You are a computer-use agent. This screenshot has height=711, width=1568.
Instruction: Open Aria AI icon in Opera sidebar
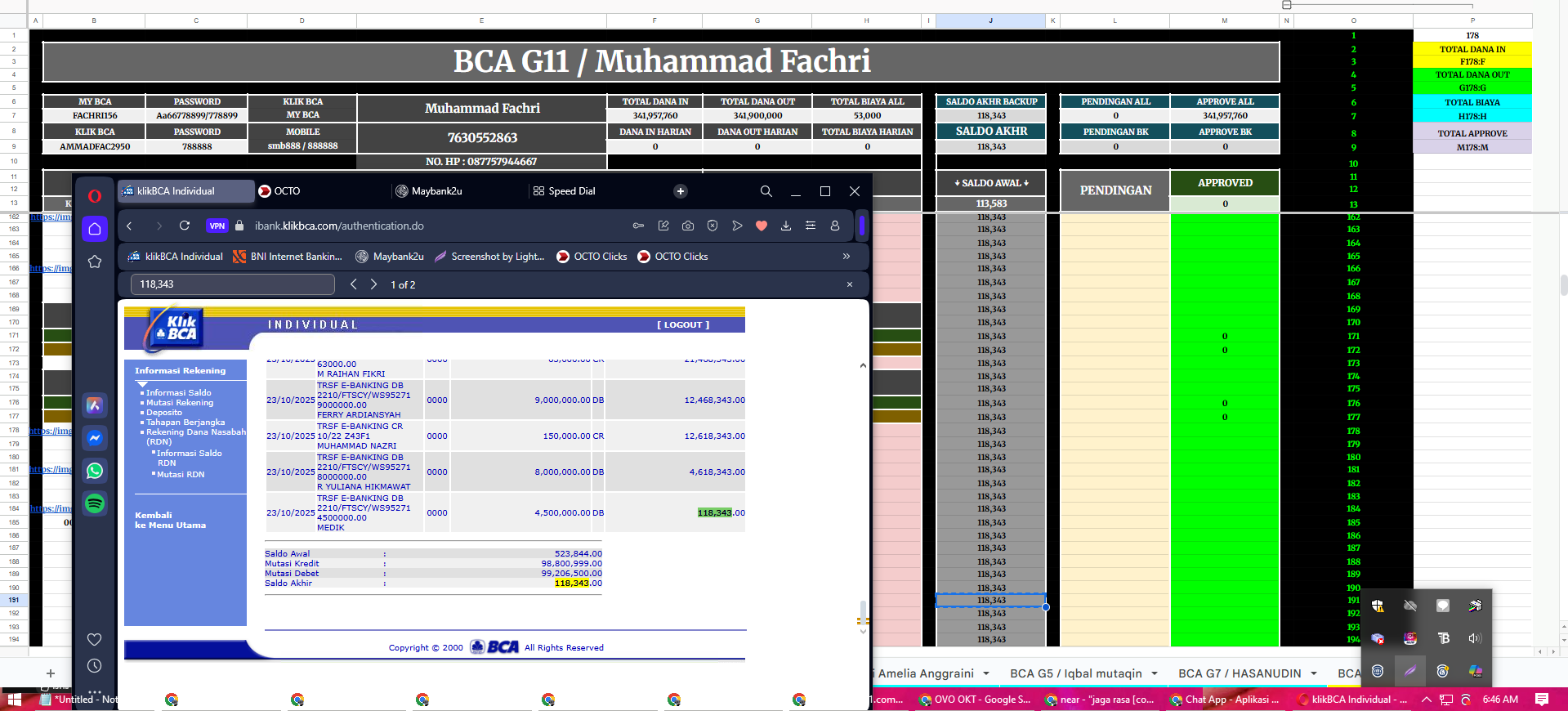coord(95,405)
